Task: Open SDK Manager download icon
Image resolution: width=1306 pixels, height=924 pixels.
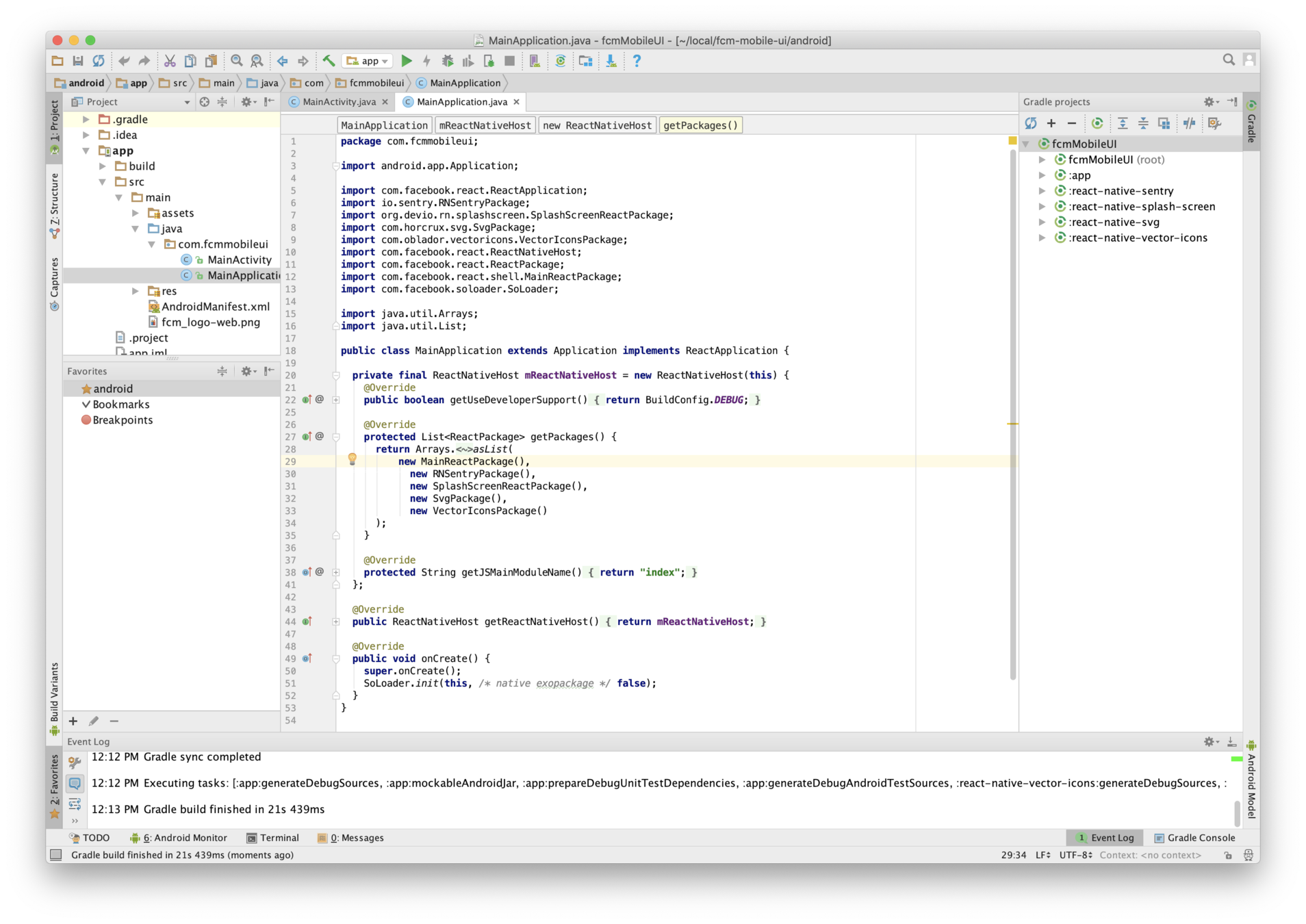Action: point(611,61)
